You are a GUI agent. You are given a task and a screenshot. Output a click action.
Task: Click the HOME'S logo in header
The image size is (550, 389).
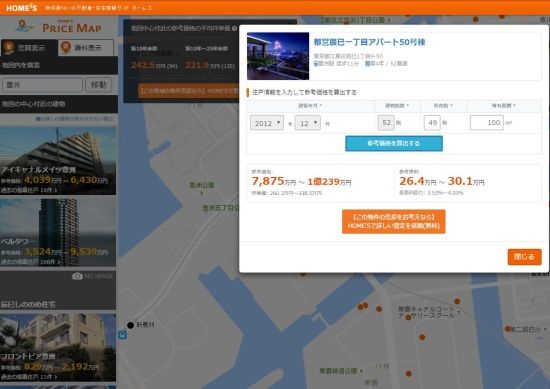21,8
